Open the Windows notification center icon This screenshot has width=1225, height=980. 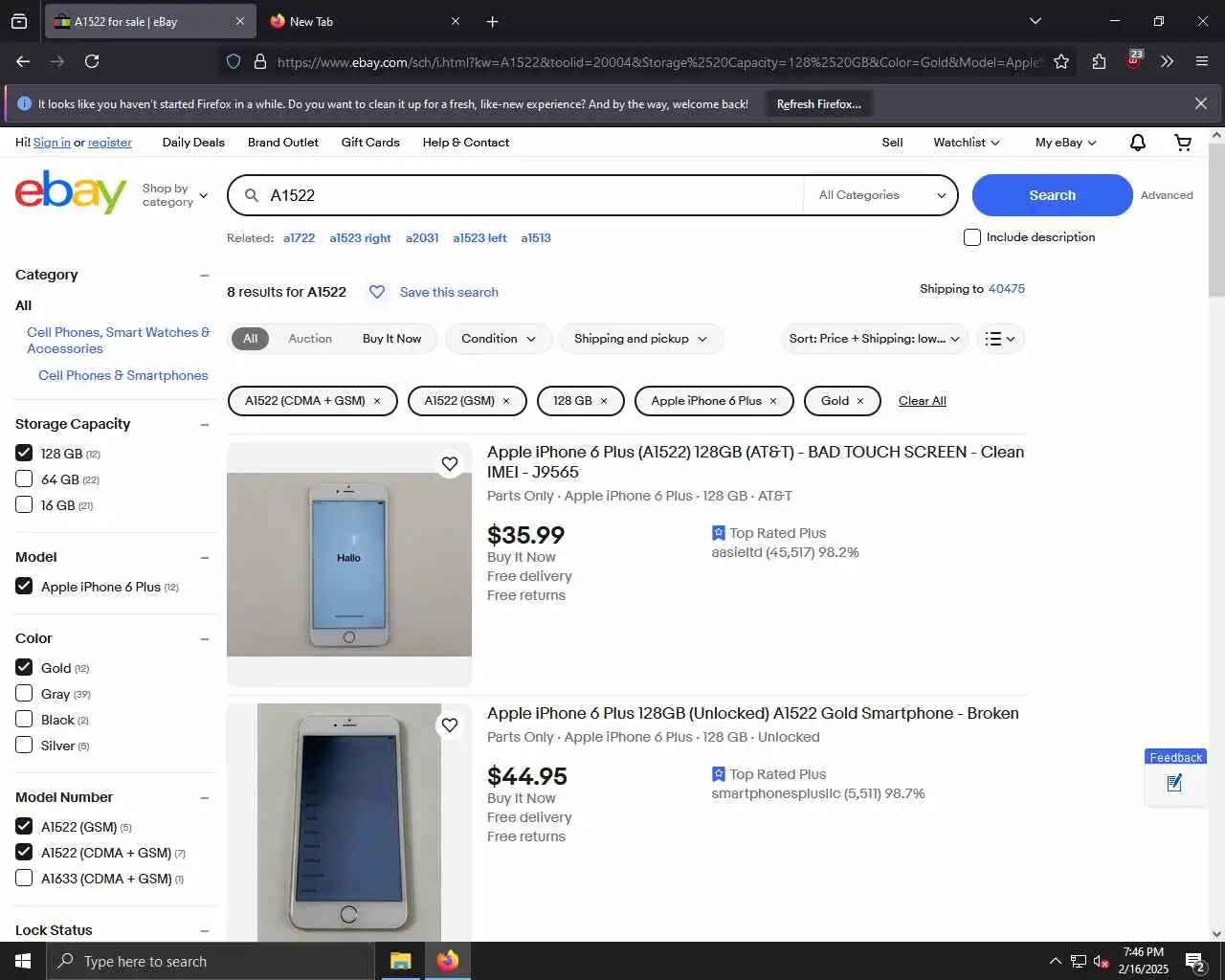[1194, 961]
